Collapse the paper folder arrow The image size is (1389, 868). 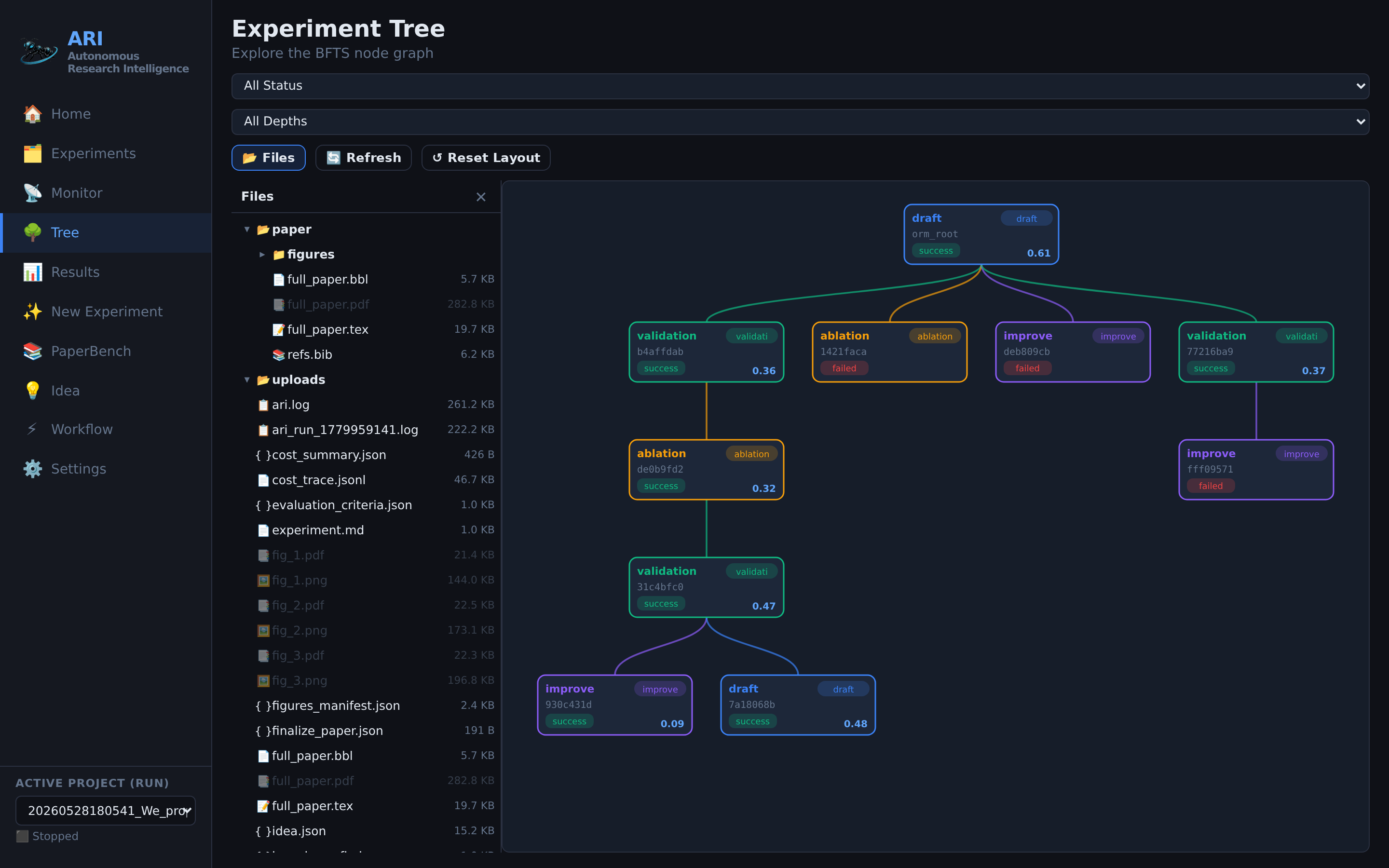click(247, 230)
